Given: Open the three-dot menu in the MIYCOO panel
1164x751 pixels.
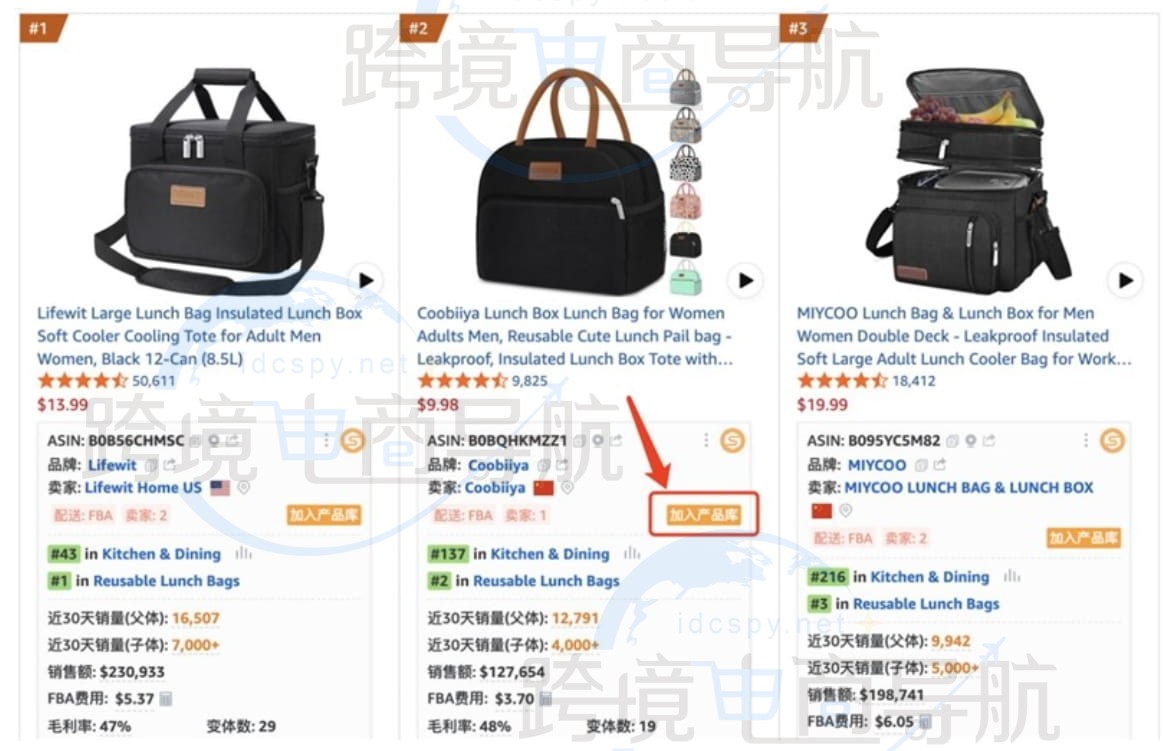Looking at the screenshot, I should pos(1085,441).
